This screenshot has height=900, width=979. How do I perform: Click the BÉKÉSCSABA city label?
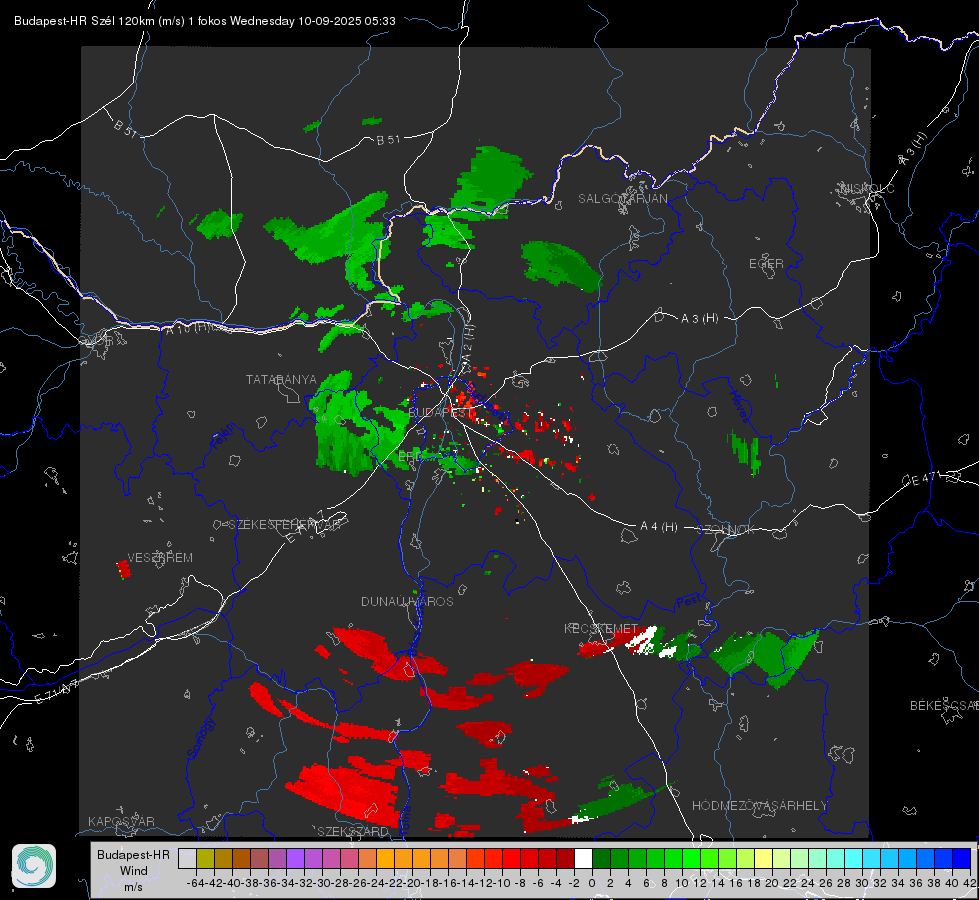tap(944, 705)
